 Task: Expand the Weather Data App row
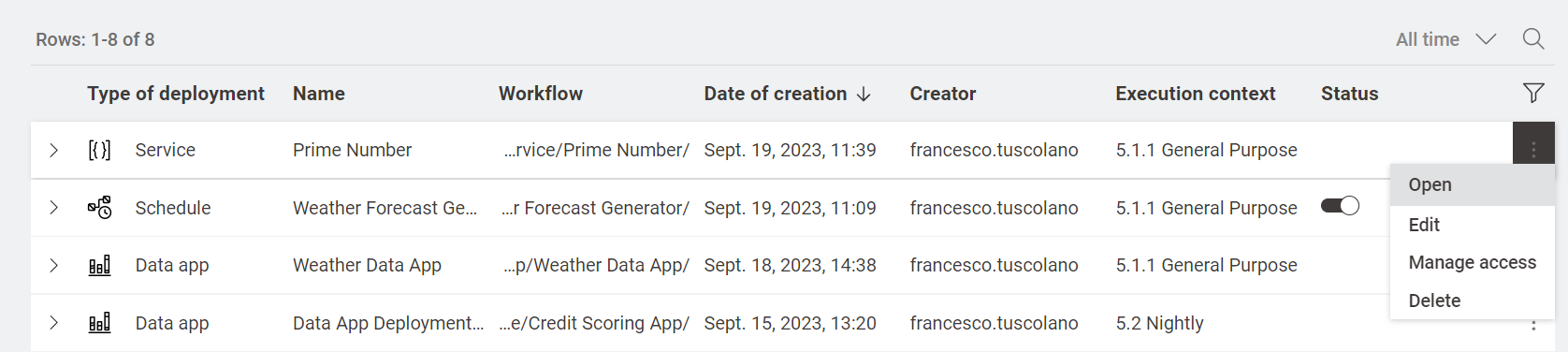pos(54,266)
